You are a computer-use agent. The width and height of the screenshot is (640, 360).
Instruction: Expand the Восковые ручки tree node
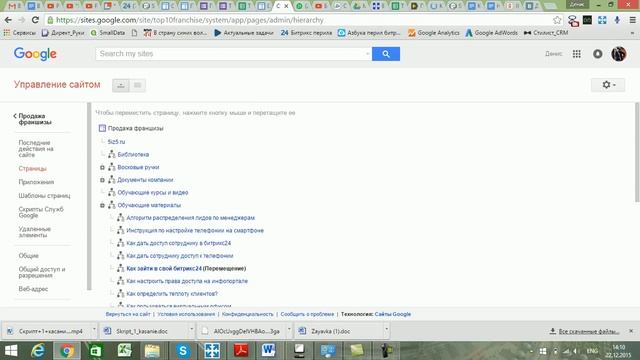coord(102,167)
